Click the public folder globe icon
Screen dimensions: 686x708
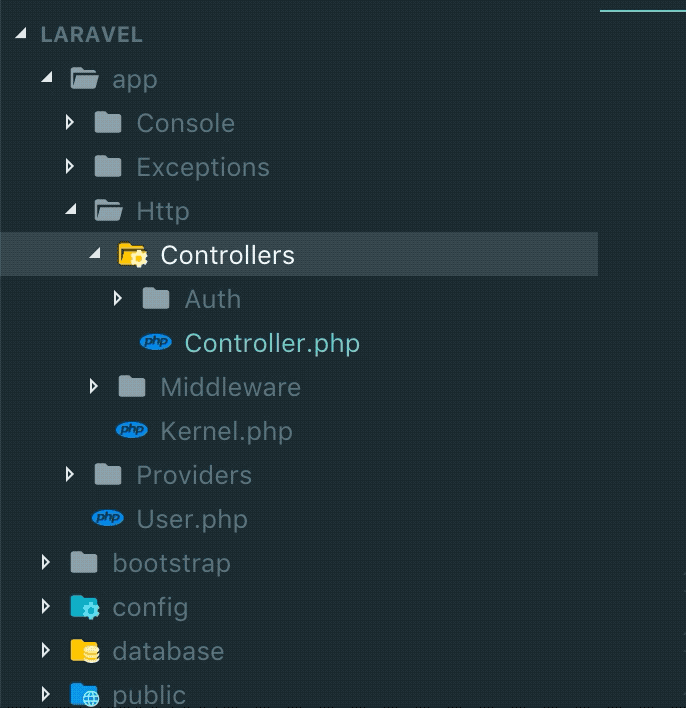point(85,694)
